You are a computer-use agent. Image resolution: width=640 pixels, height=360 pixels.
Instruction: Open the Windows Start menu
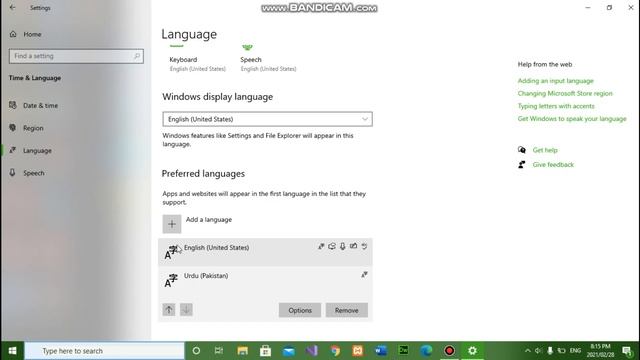(12, 351)
